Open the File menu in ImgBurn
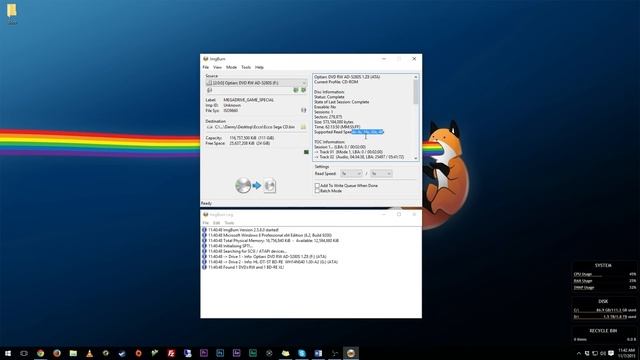This screenshot has width=640, height=360. click(x=206, y=67)
